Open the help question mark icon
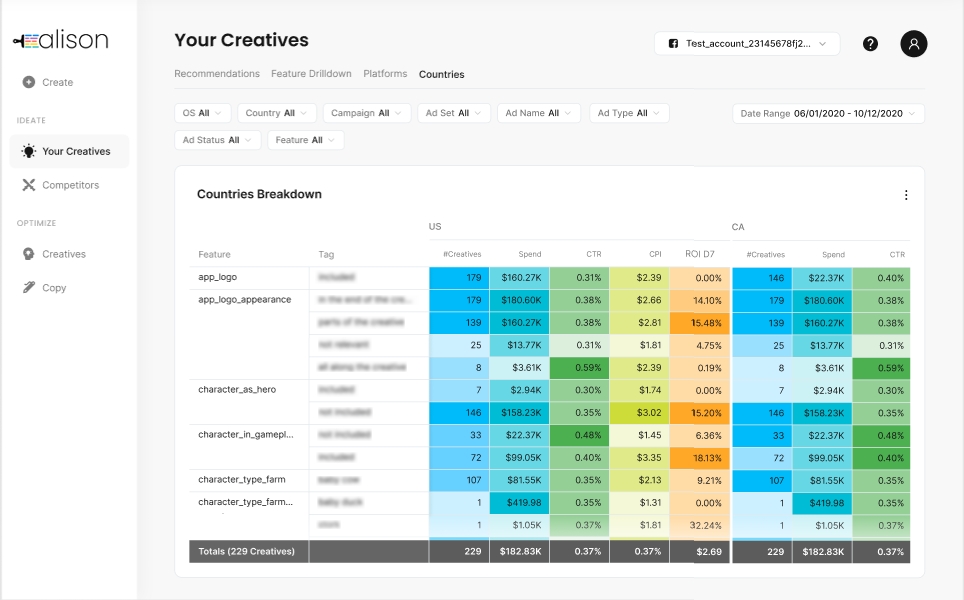964x600 pixels. click(870, 44)
